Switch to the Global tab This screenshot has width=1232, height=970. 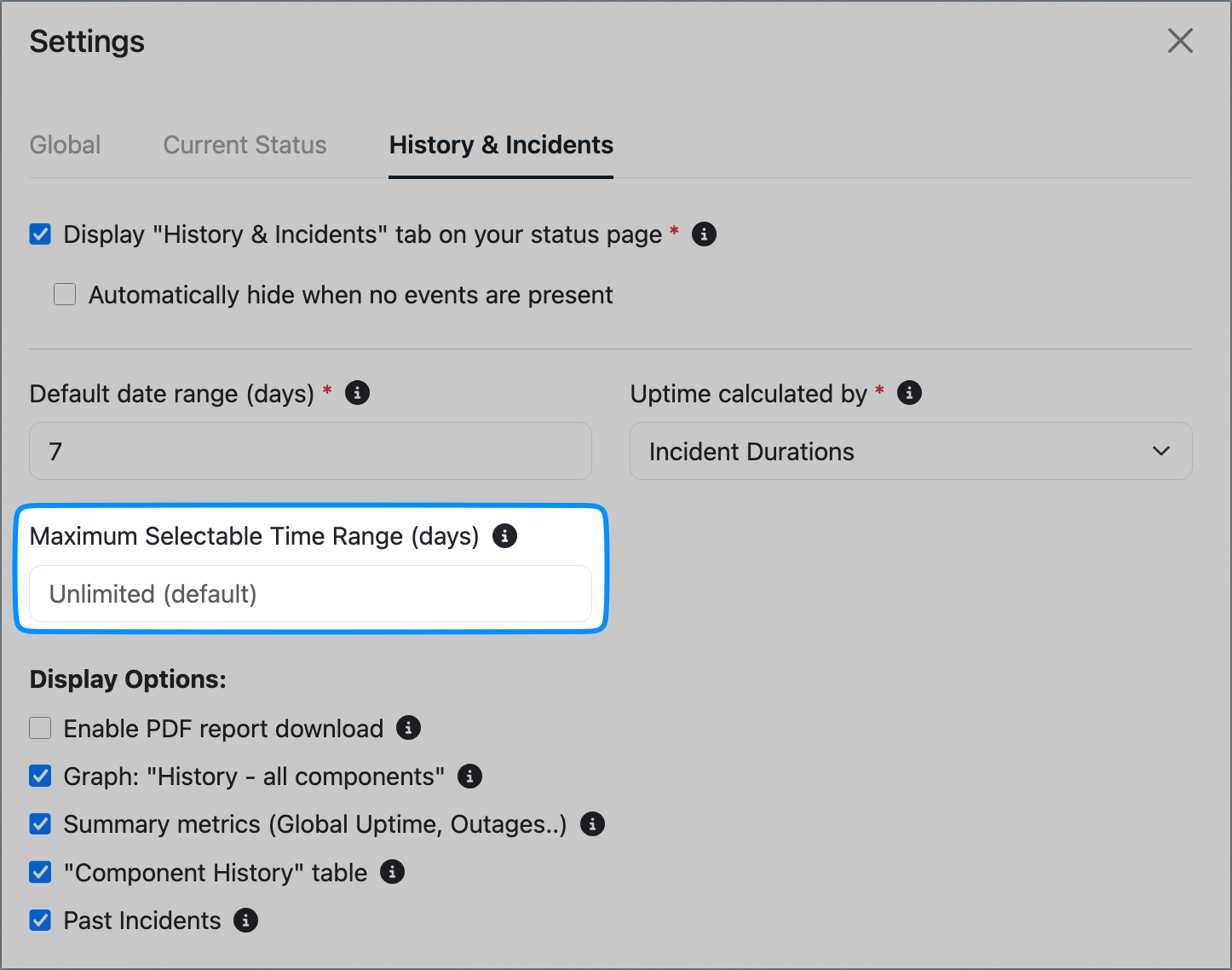pyautogui.click(x=65, y=145)
